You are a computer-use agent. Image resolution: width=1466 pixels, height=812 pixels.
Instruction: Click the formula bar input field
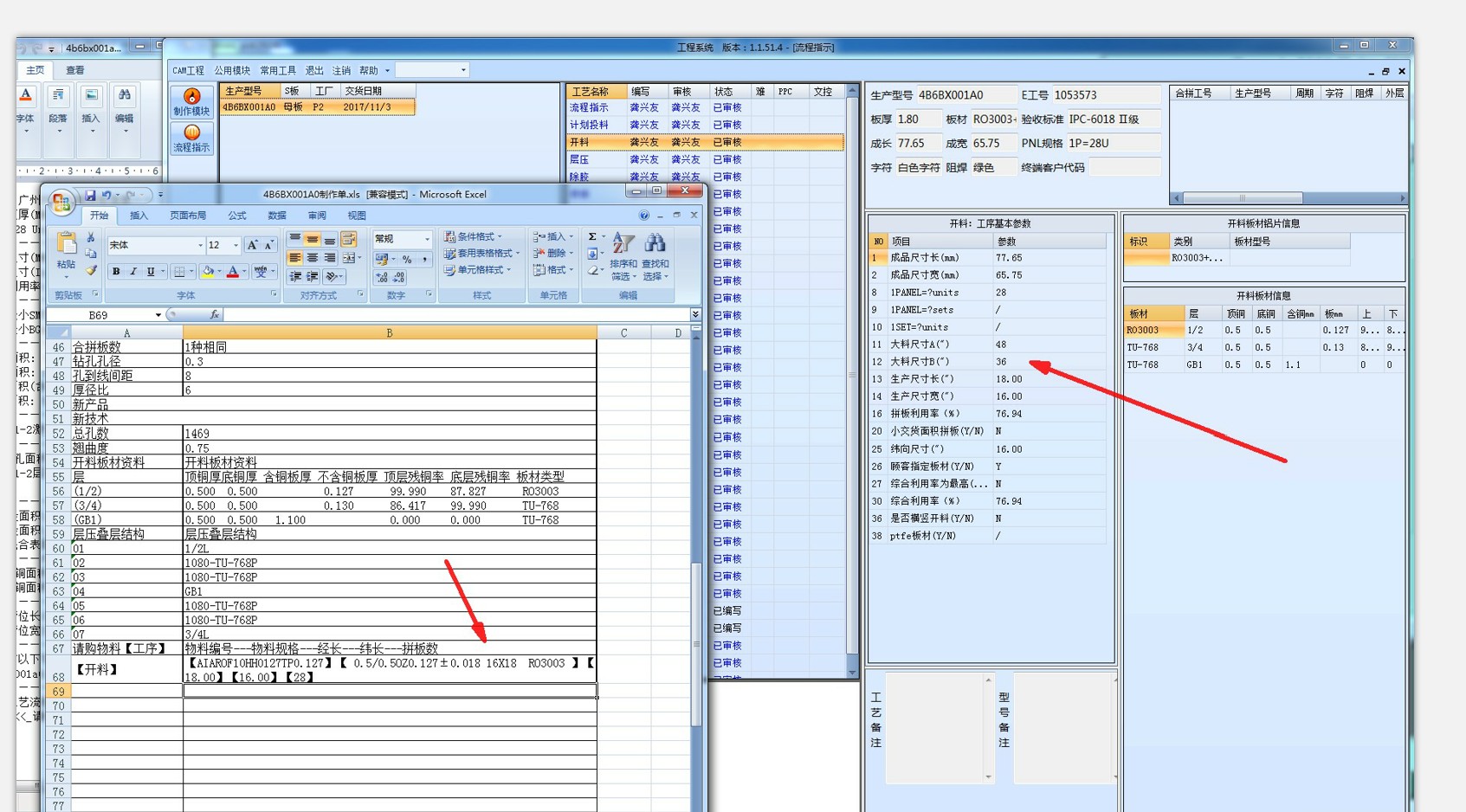456,315
